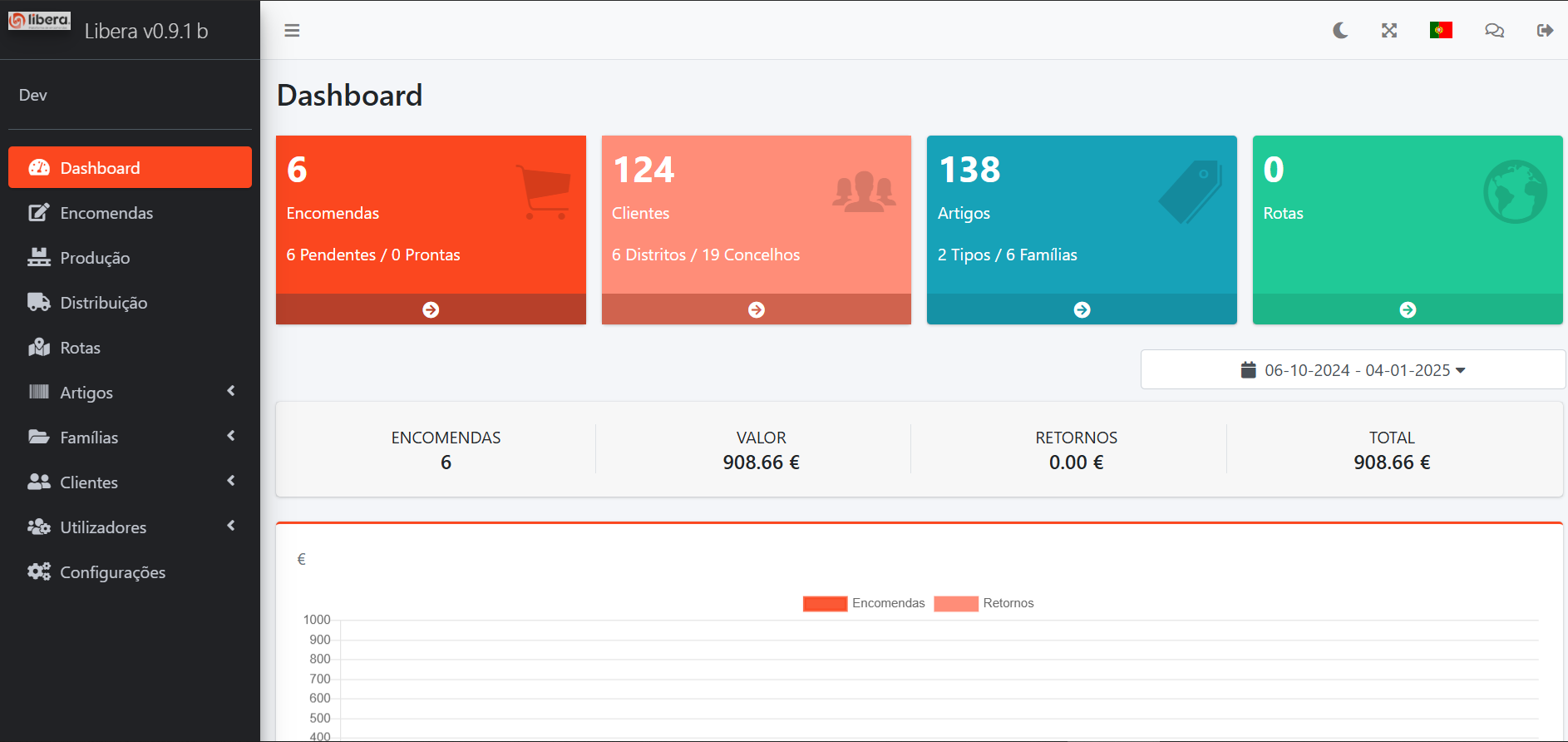Click the arrow on the Rotas card
The height and width of the screenshot is (742, 1568).
1408,309
